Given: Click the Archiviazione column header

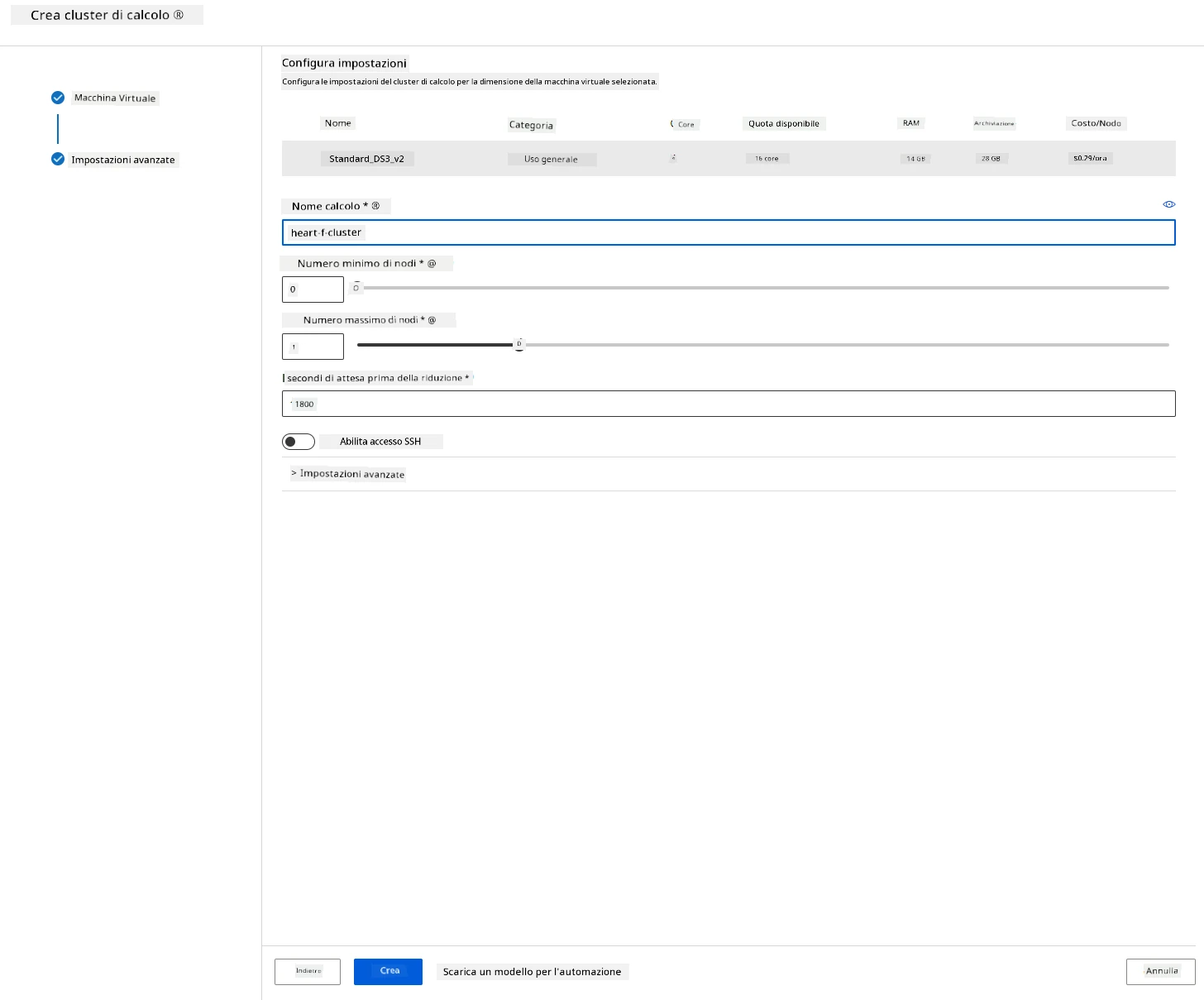Looking at the screenshot, I should click(x=994, y=123).
